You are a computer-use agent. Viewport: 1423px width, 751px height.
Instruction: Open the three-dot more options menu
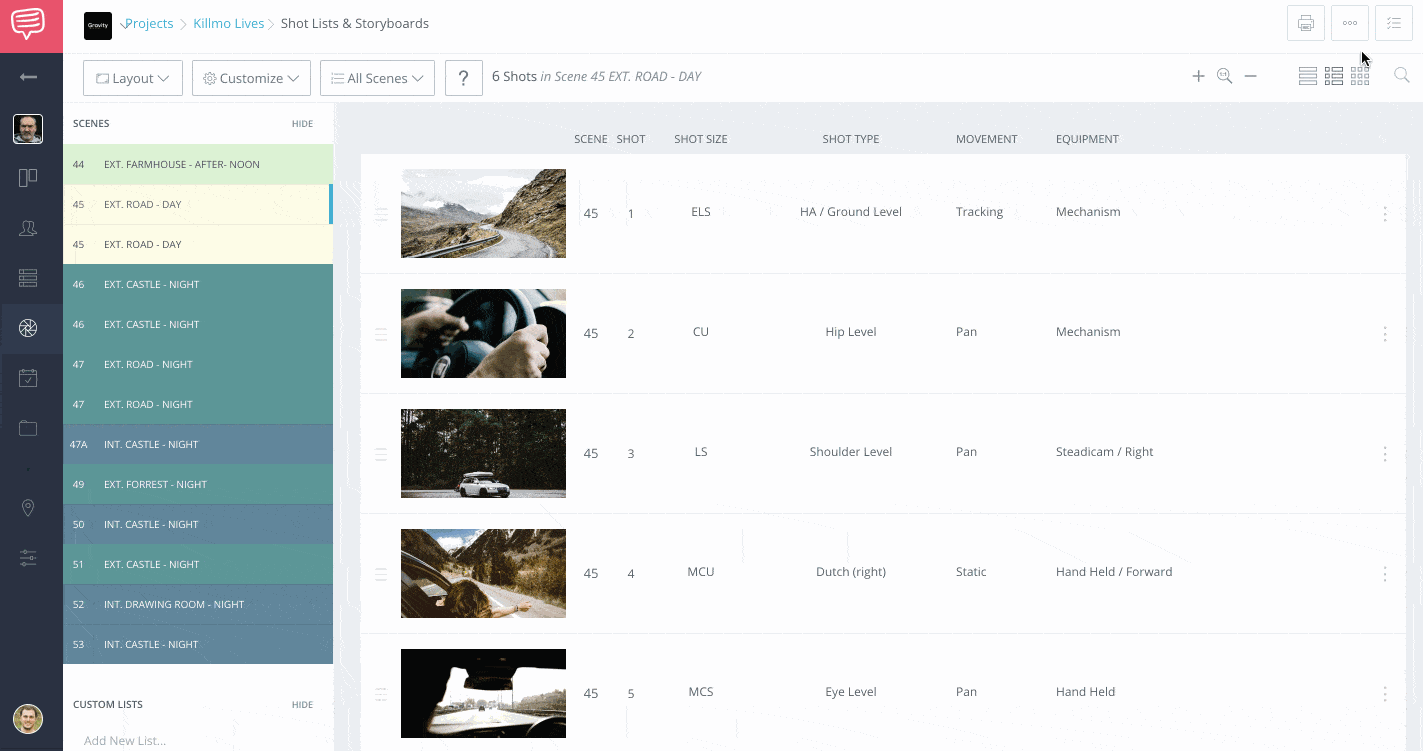click(1349, 22)
